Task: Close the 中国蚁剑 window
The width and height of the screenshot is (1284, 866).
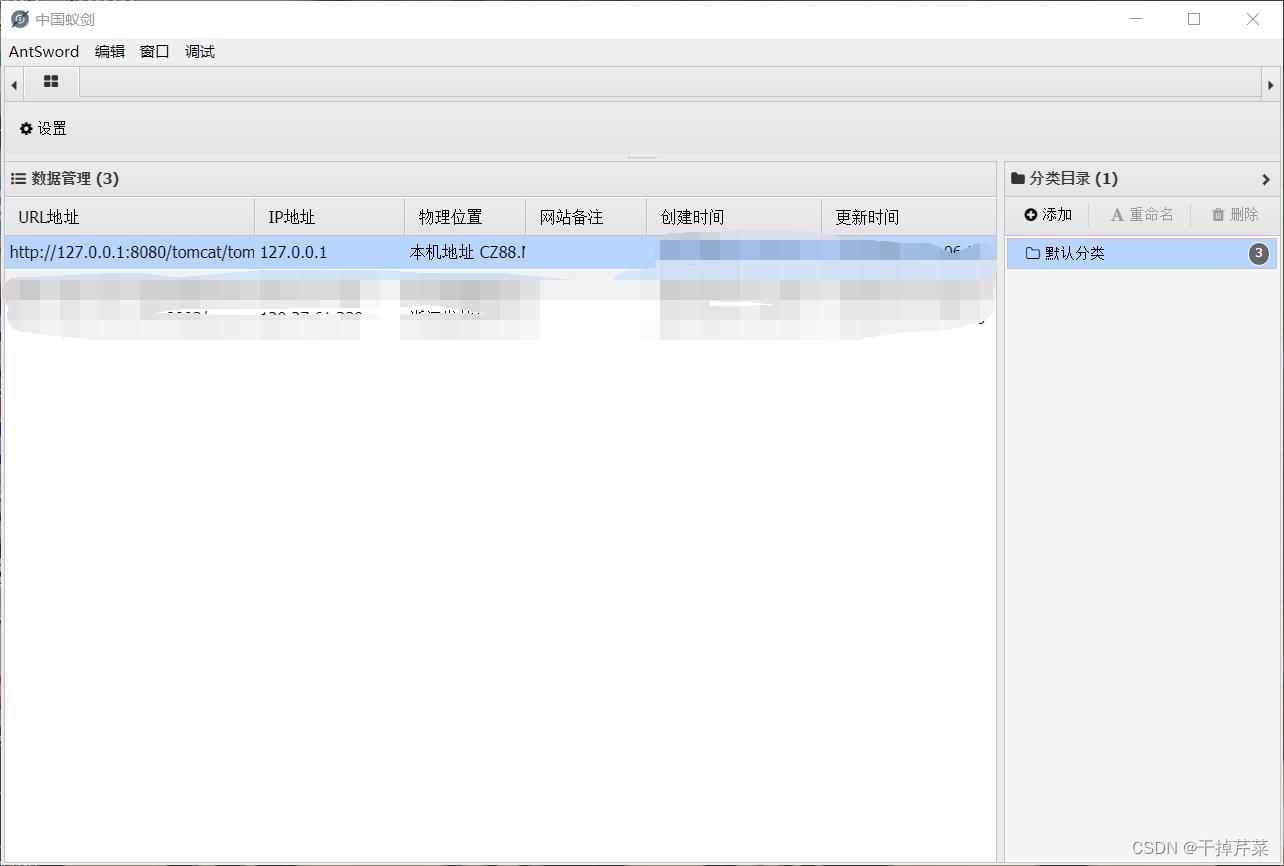Action: tap(1253, 19)
